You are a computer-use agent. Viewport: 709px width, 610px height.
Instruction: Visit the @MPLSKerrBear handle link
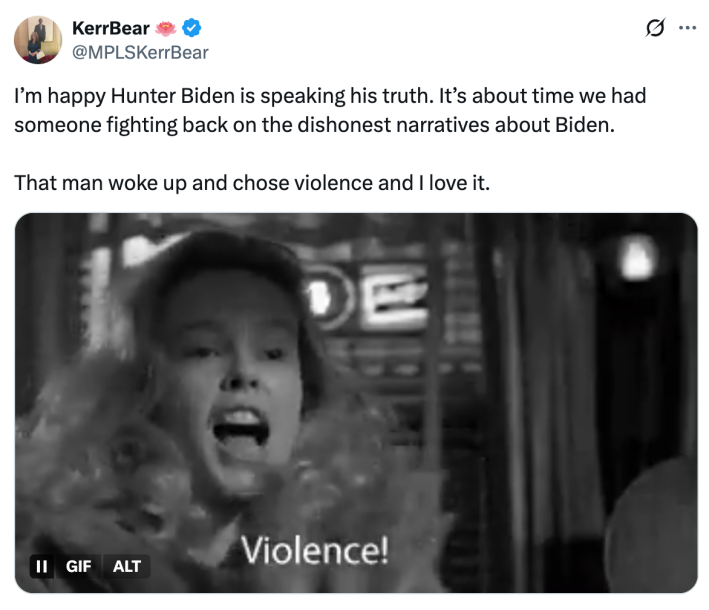[141, 51]
